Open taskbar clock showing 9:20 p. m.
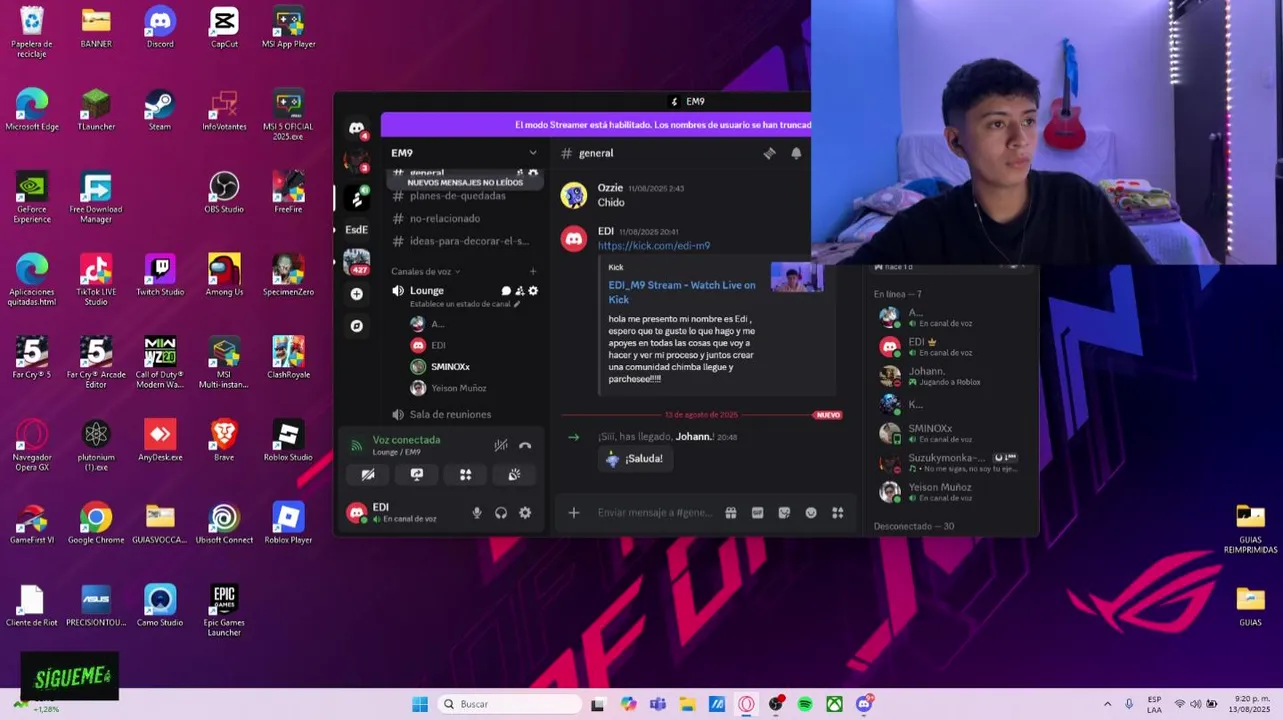The height and width of the screenshot is (720, 1283). coord(1250,704)
